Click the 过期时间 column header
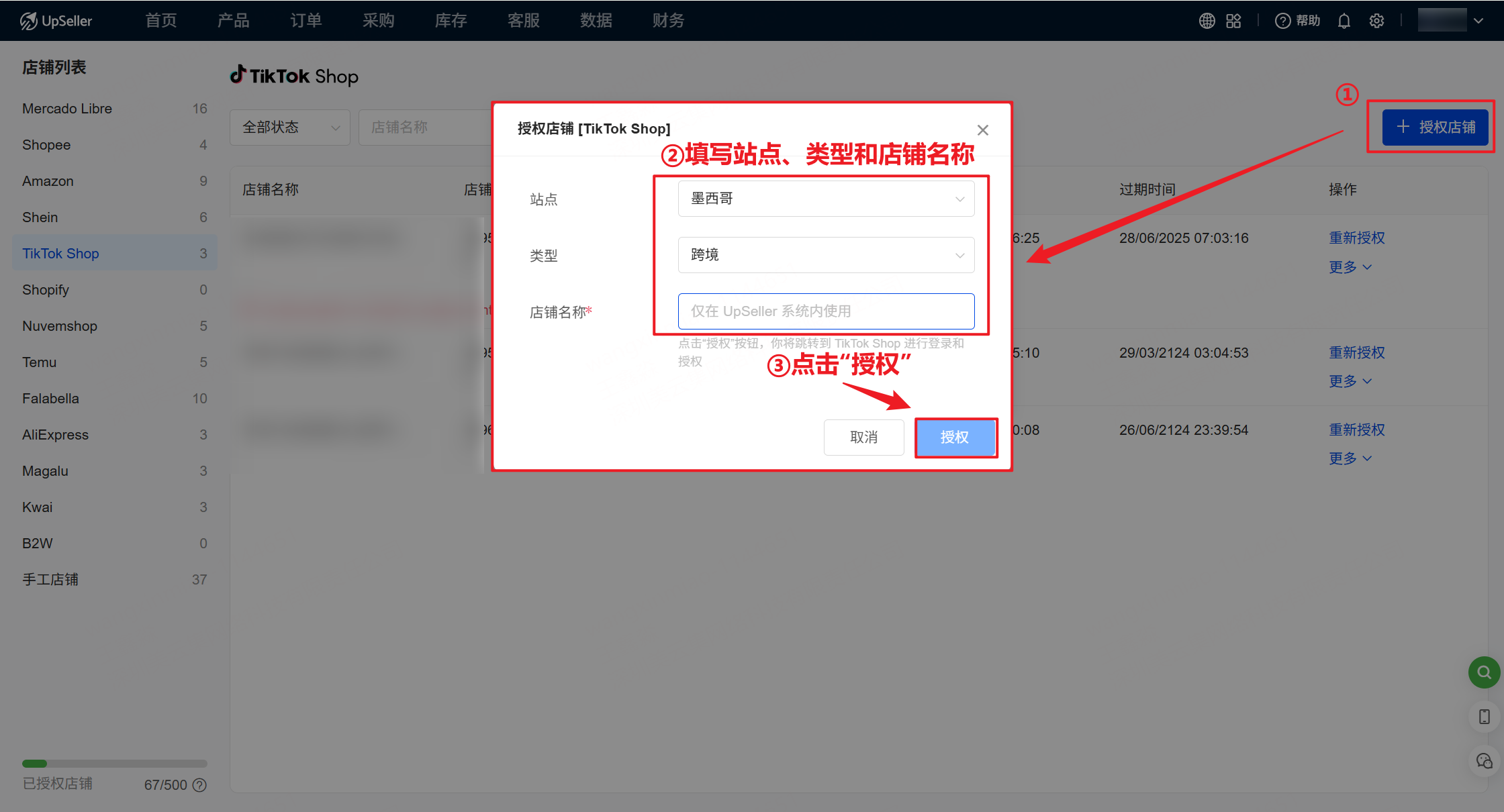This screenshot has height=812, width=1504. [x=1147, y=190]
